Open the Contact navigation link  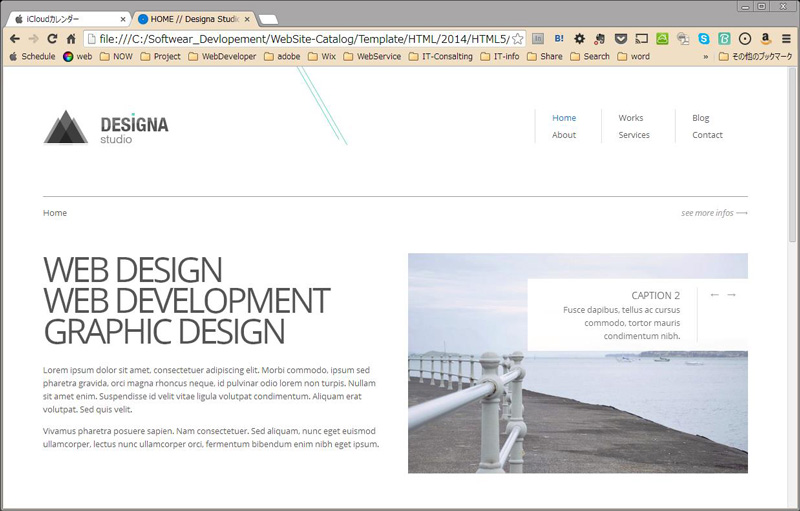[x=707, y=135]
